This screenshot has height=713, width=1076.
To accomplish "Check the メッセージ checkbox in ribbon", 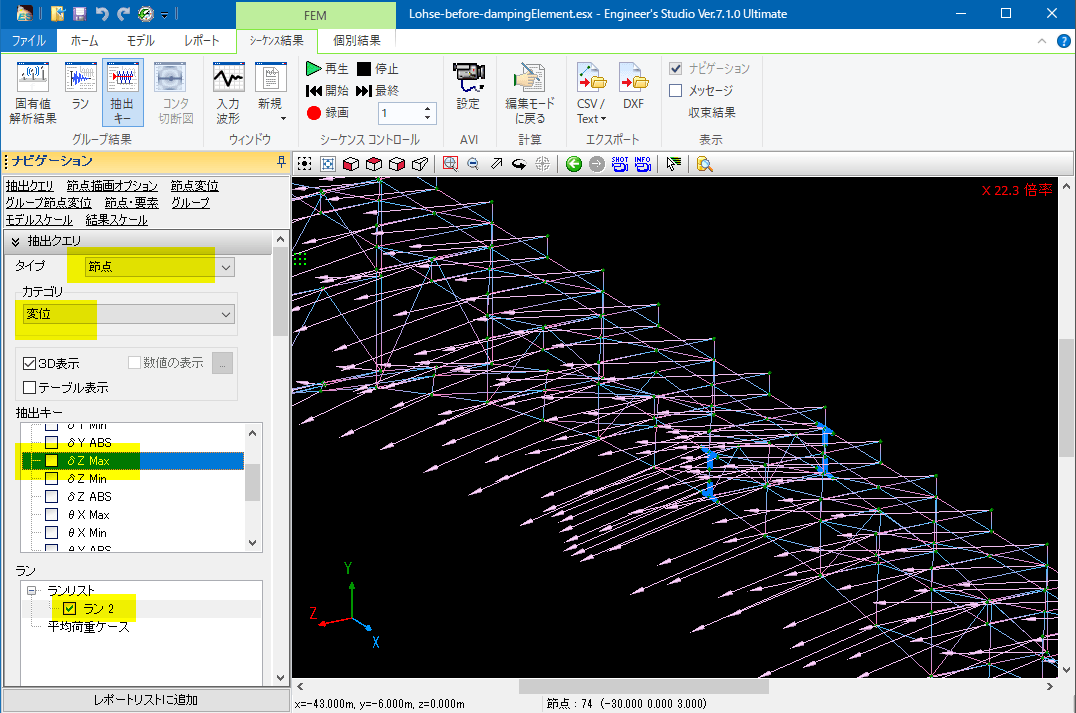I will (x=676, y=91).
